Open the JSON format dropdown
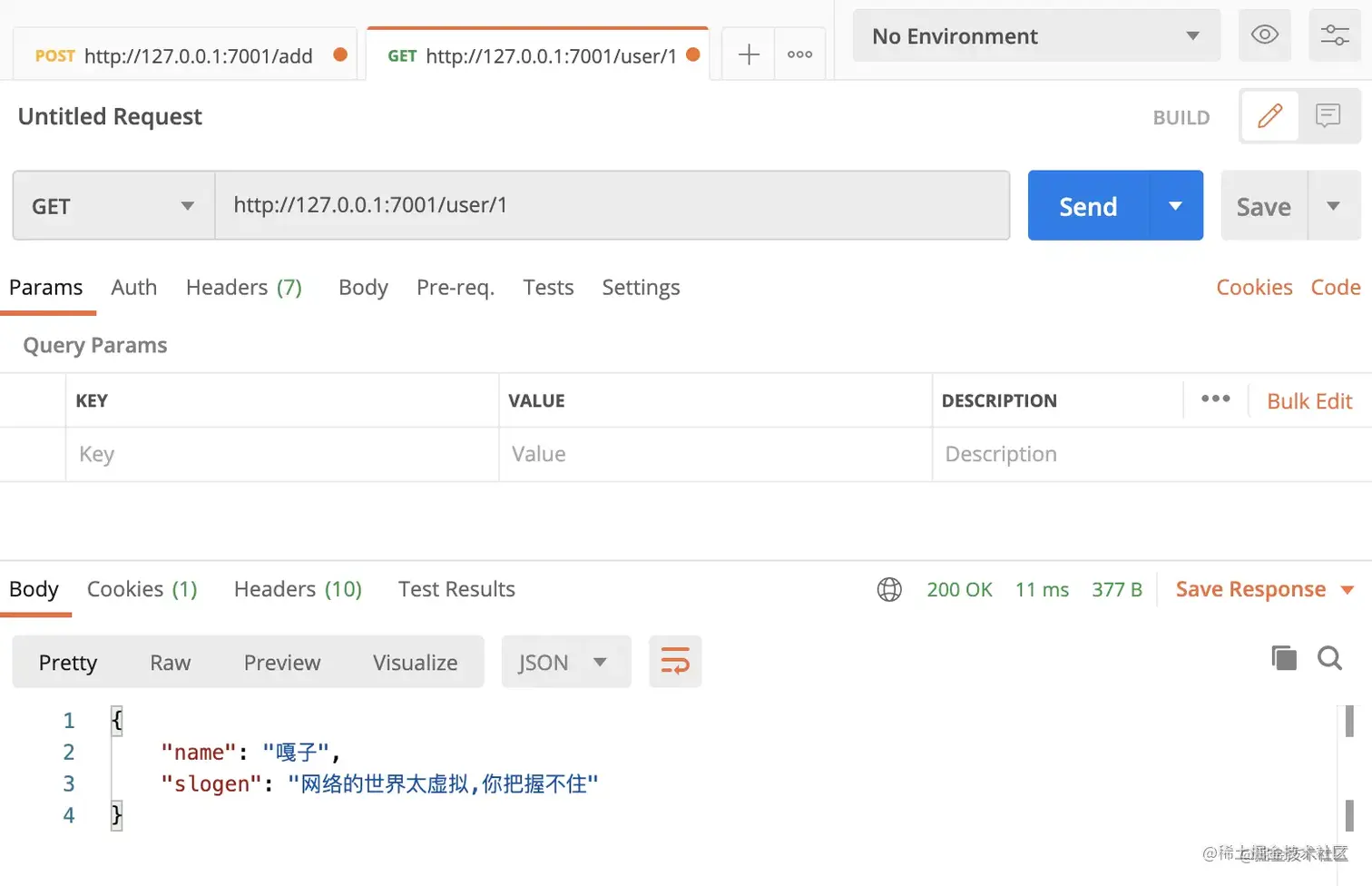The image size is (1372, 886). tap(566, 662)
